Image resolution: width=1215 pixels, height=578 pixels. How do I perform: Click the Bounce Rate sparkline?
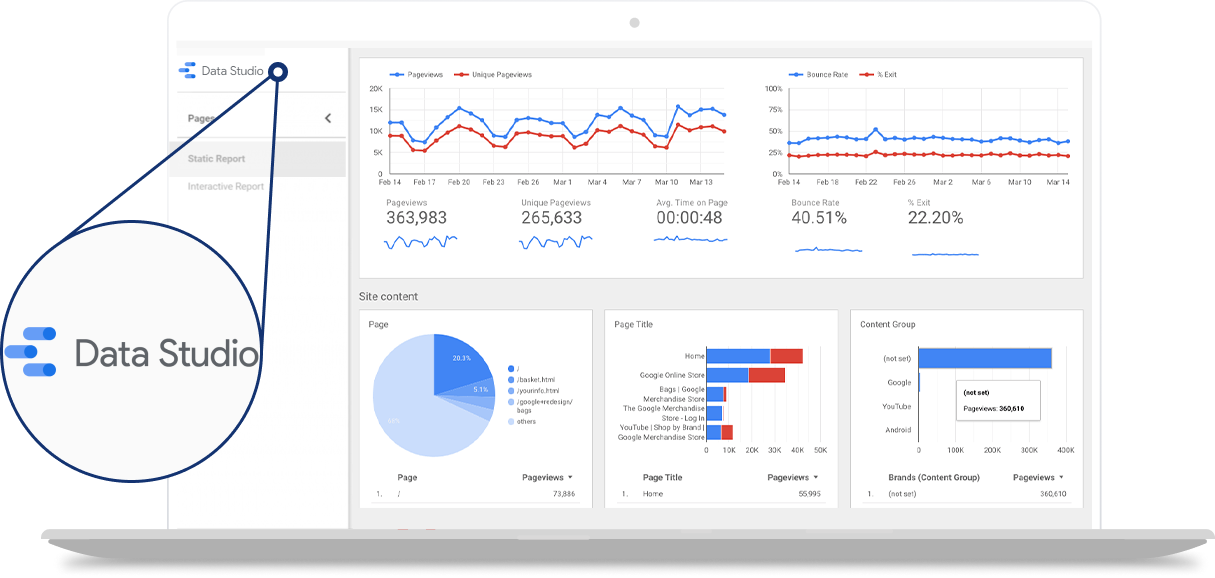[830, 248]
